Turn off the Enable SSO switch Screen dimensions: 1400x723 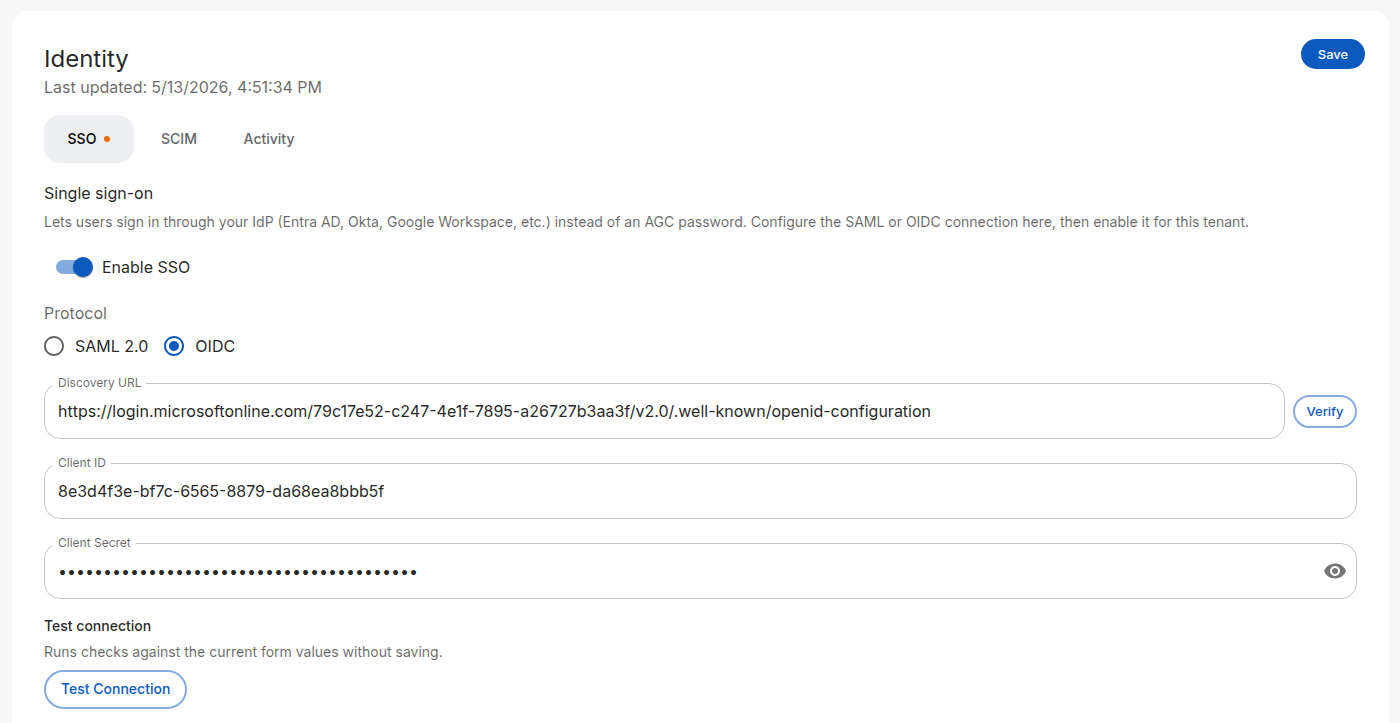74,267
